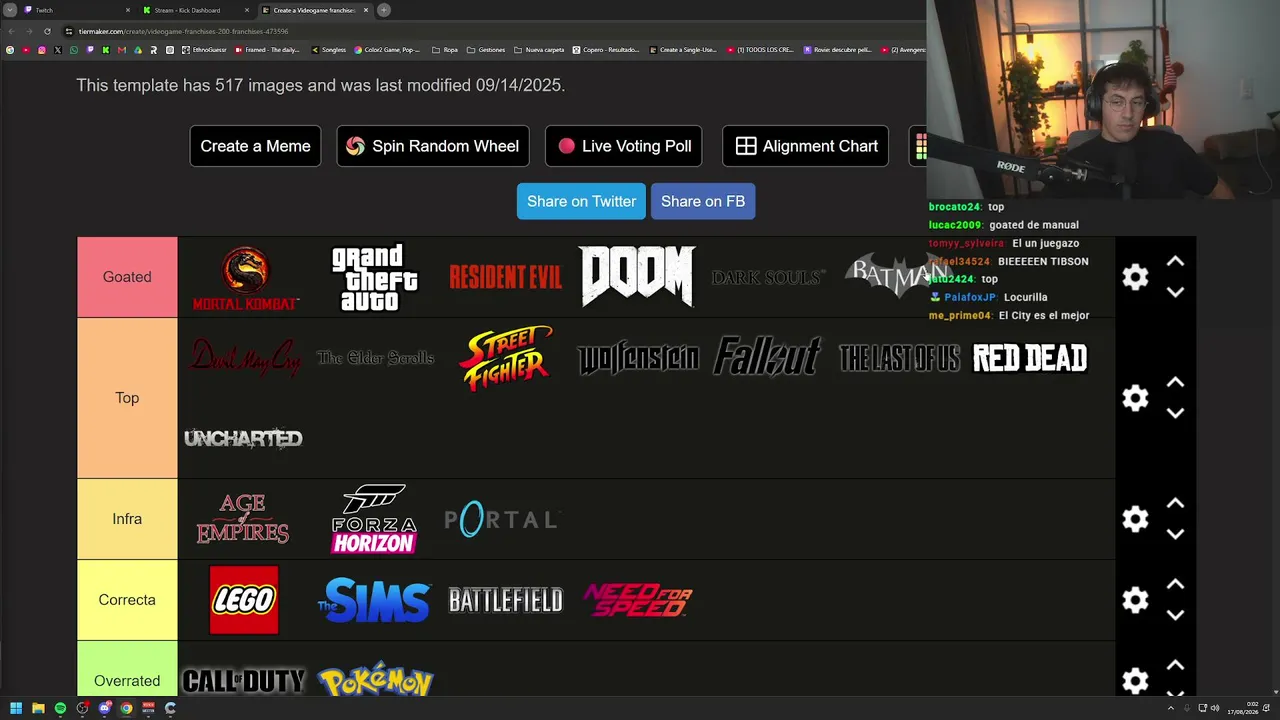The image size is (1280, 720).
Task: Edit the Correcta tier label
Action: pos(127,600)
